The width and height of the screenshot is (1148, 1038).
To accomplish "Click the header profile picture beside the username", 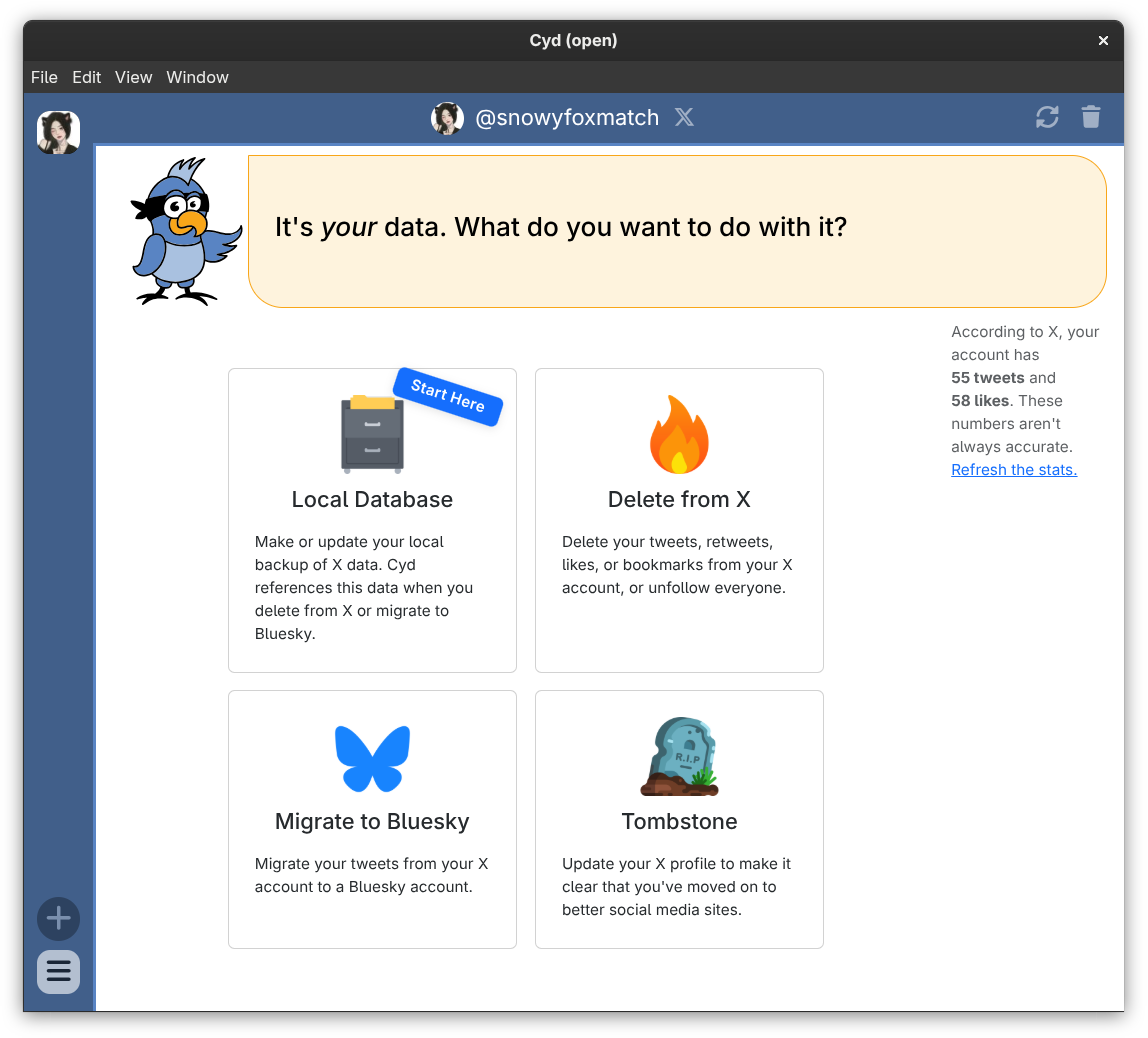I will coord(447,118).
